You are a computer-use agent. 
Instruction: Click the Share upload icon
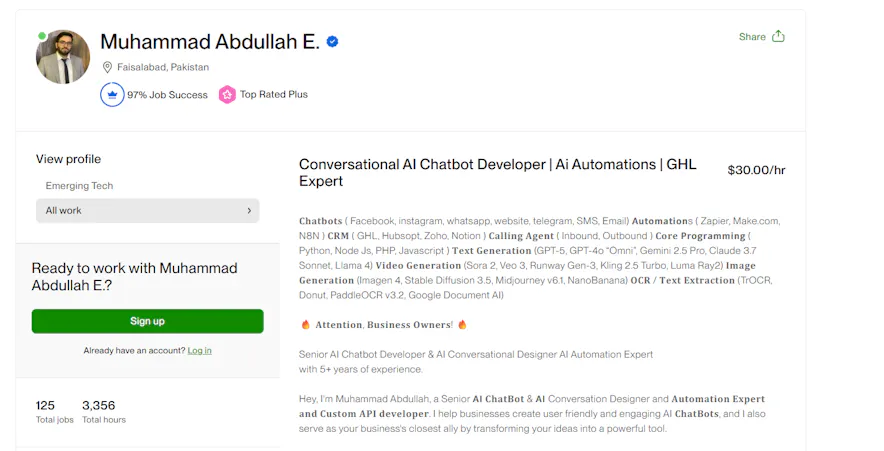[778, 36]
